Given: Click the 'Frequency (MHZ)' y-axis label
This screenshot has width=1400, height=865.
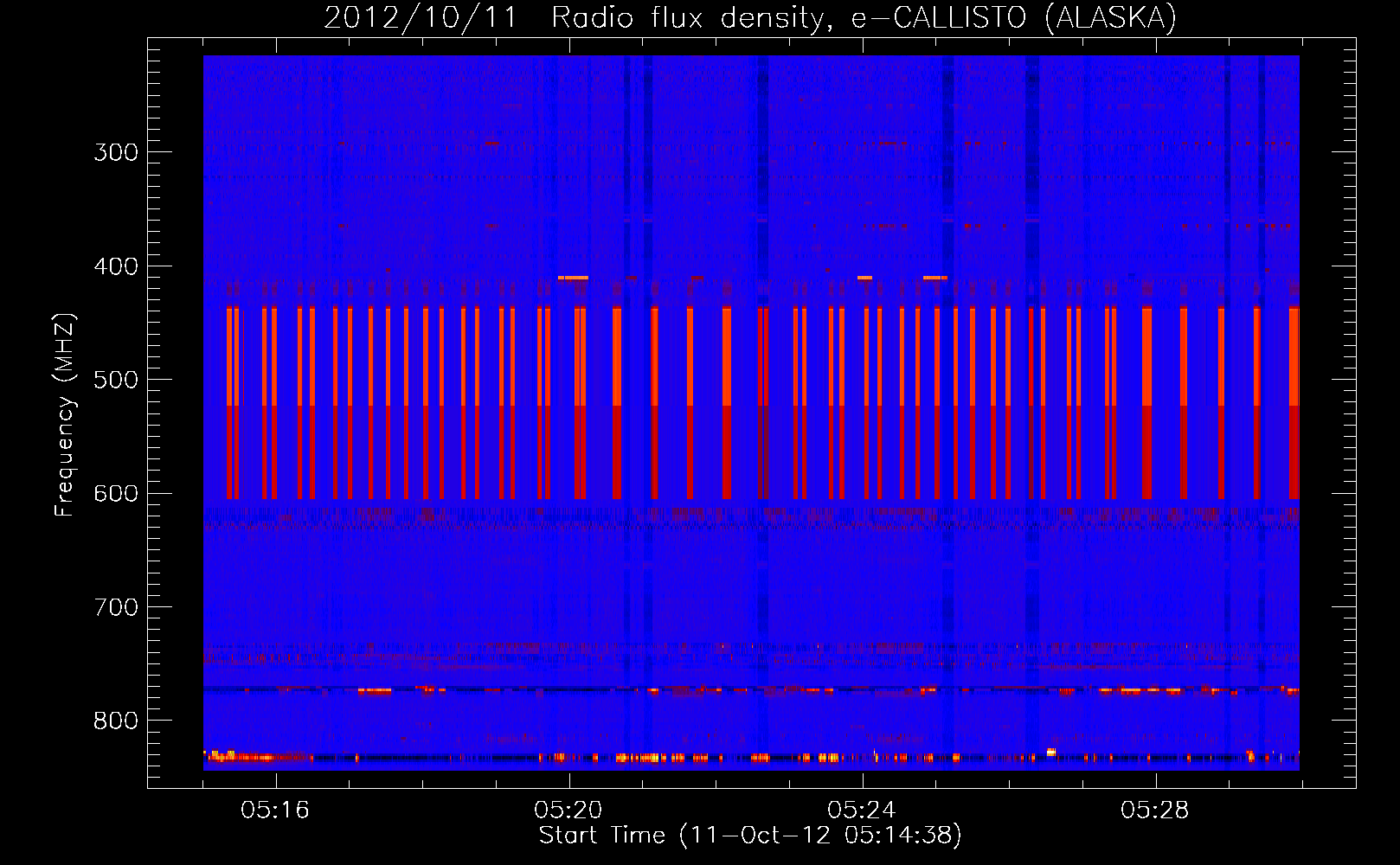Looking at the screenshot, I should pos(65,415).
